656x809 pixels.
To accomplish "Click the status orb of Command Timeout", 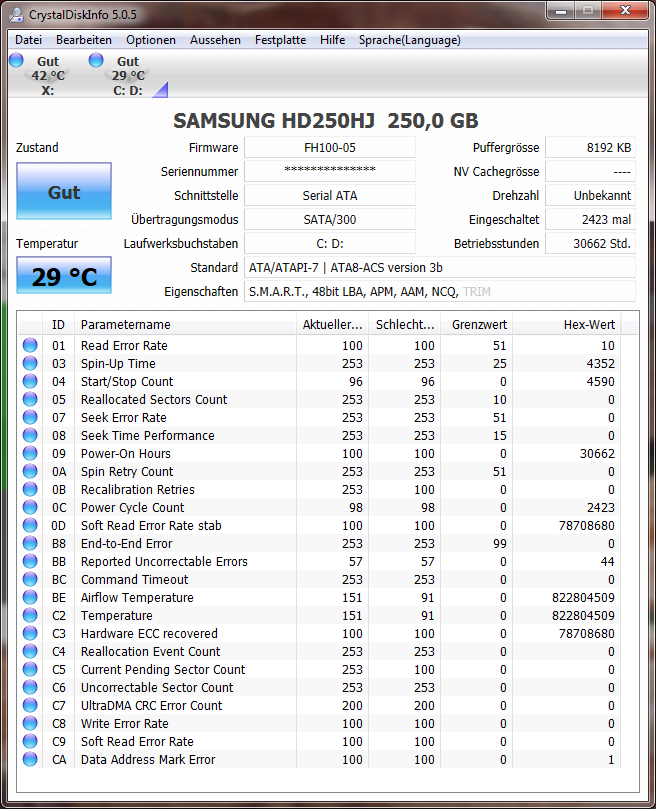I will point(30,579).
